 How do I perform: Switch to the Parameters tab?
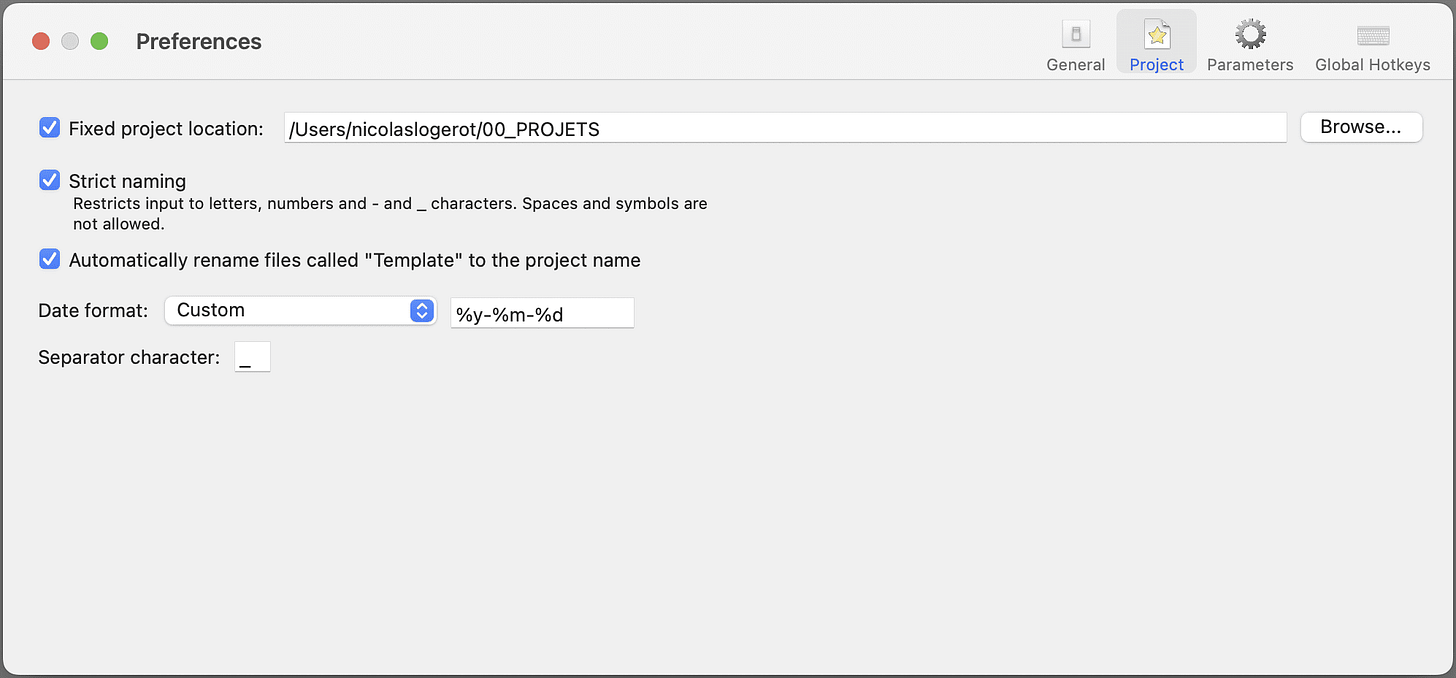1249,64
